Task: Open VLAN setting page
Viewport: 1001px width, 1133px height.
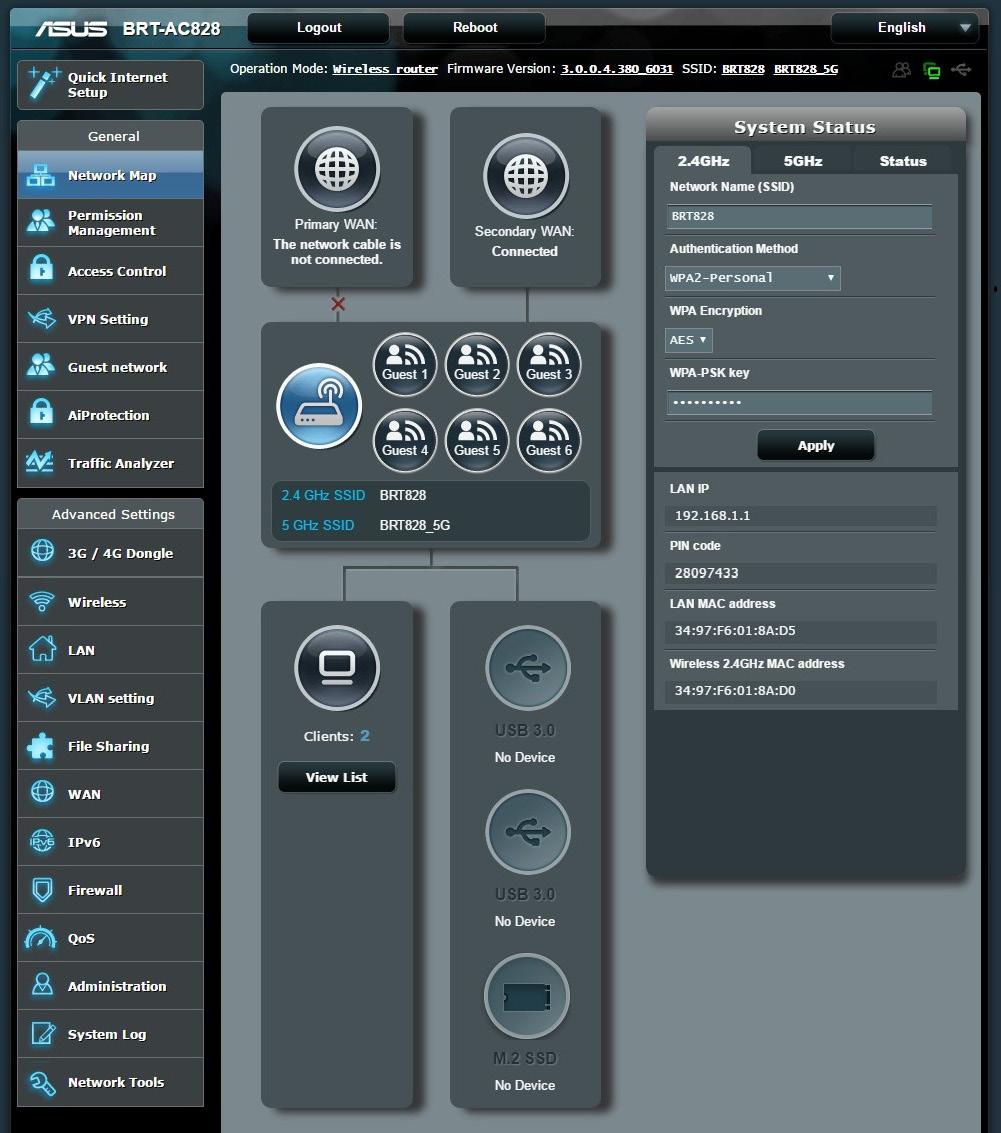Action: (x=111, y=698)
